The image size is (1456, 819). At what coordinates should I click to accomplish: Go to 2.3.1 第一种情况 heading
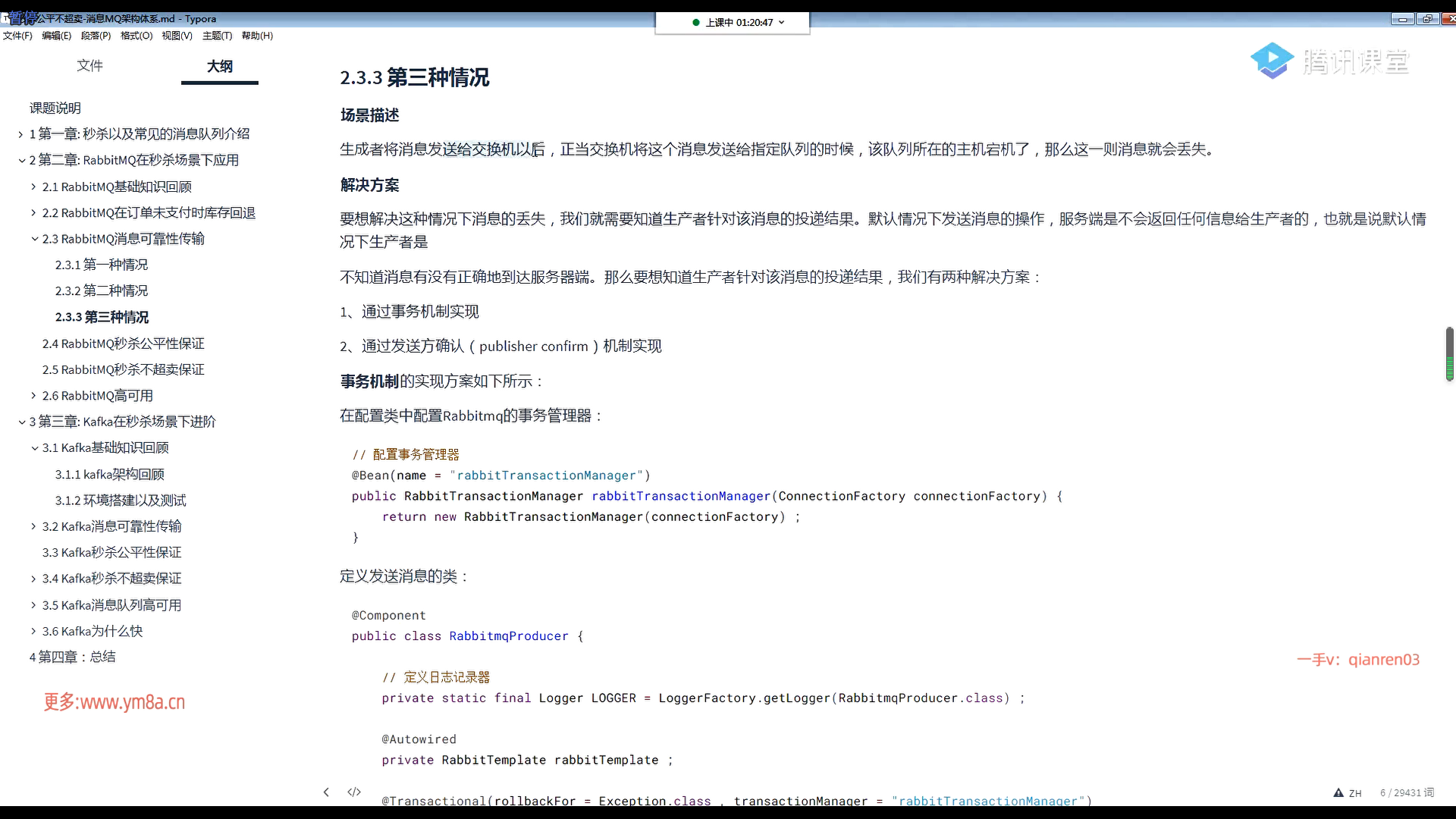[102, 265]
